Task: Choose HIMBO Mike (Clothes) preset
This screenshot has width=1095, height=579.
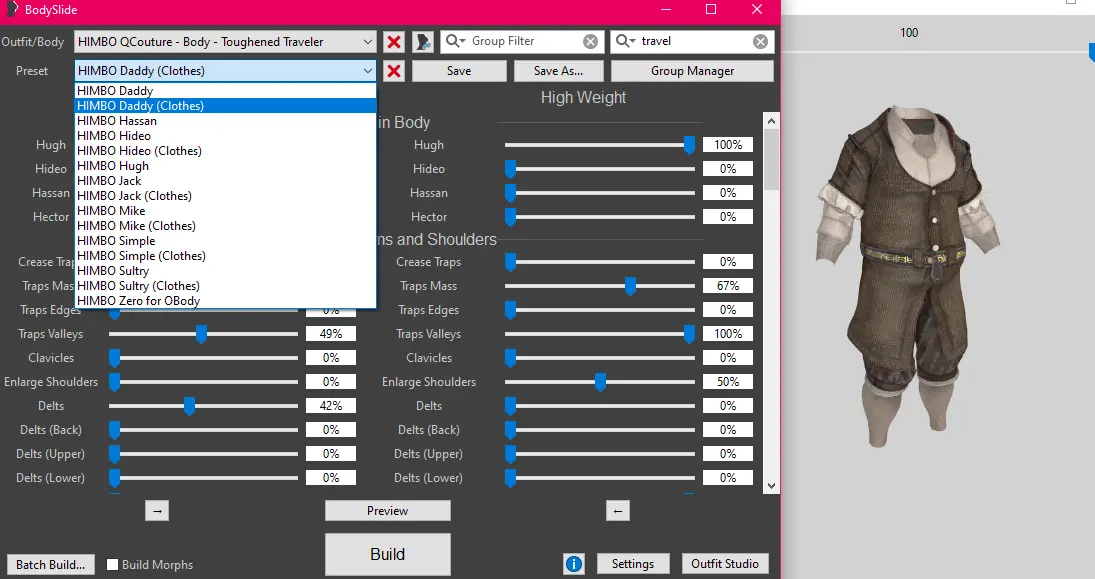Action: tap(226, 226)
